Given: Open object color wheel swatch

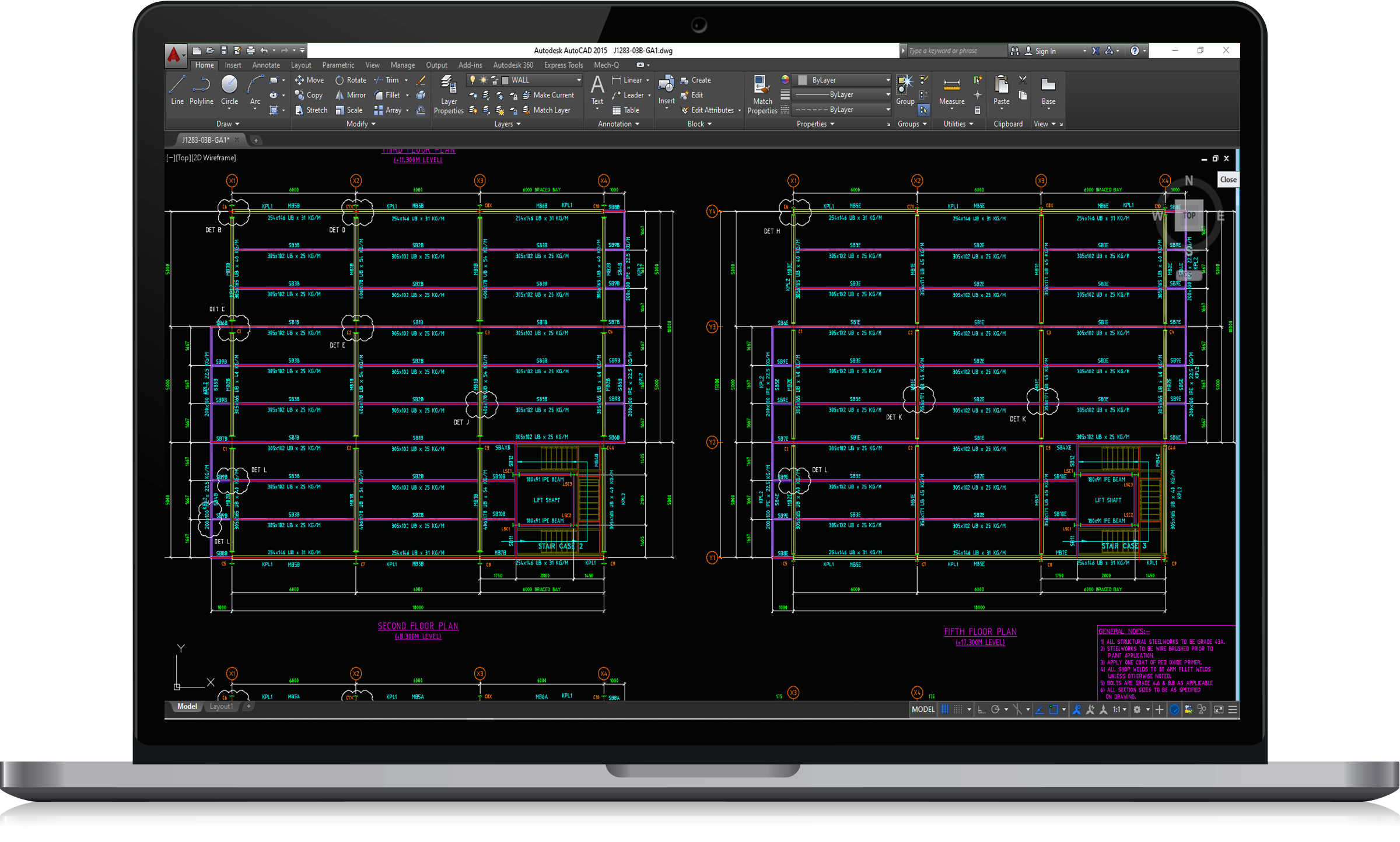Looking at the screenshot, I should (x=785, y=80).
